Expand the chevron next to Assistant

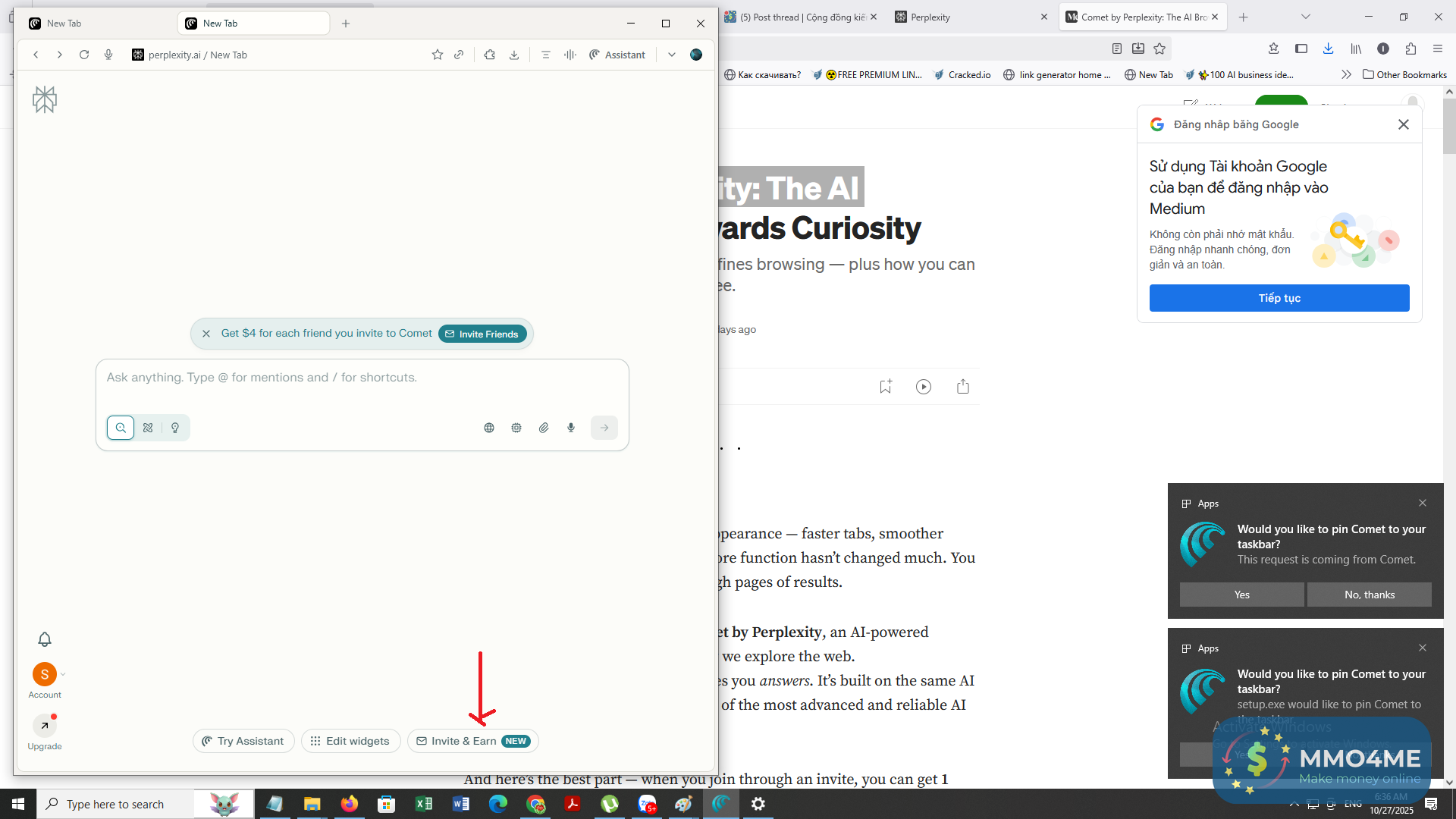[672, 55]
